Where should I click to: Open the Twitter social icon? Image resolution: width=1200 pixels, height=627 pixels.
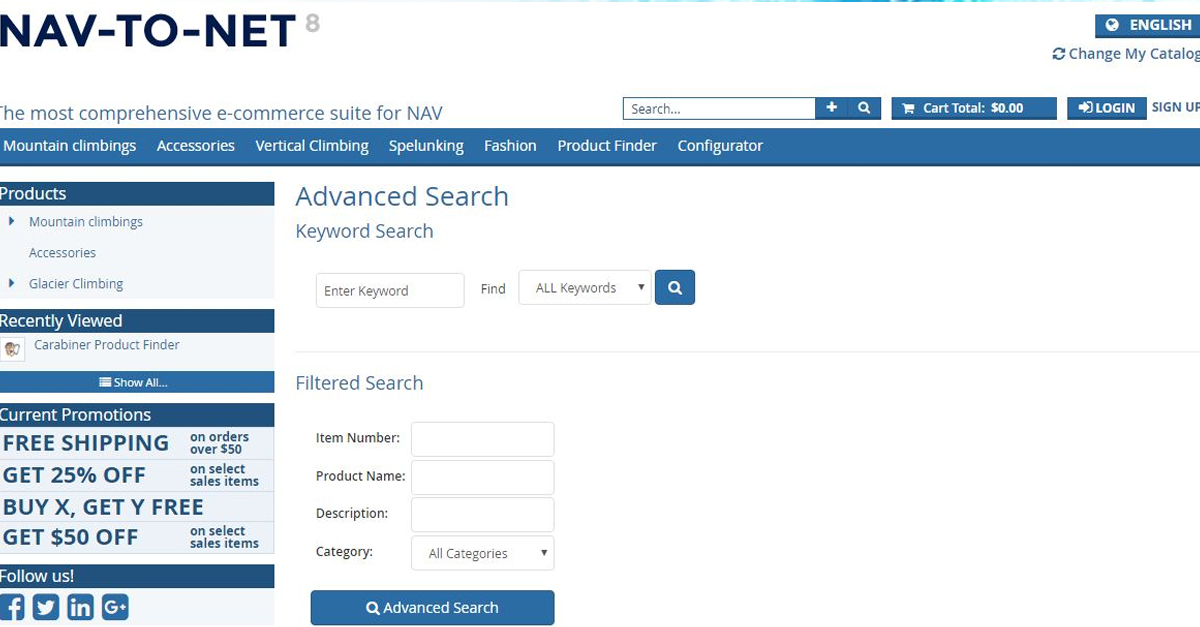46,607
